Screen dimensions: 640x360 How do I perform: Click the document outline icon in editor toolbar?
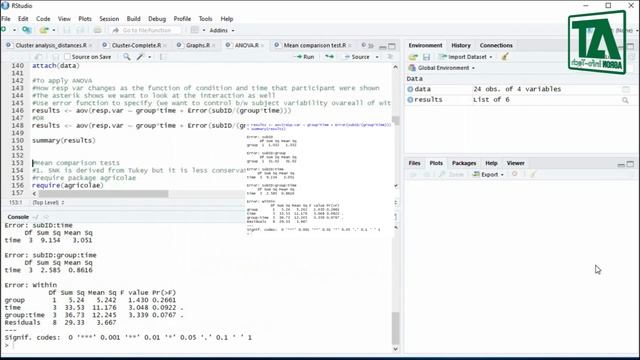point(390,57)
